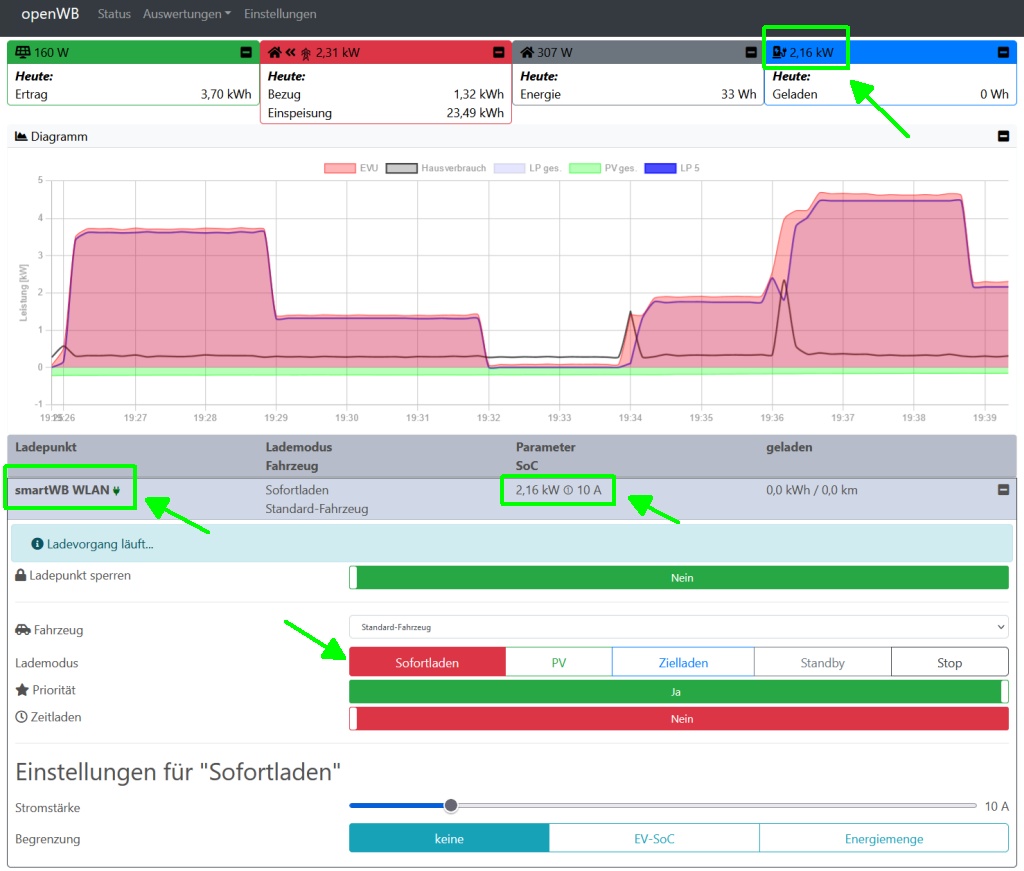Toggle the Ladepunkt sperren switch
The width and height of the screenshot is (1024, 871).
[678, 578]
